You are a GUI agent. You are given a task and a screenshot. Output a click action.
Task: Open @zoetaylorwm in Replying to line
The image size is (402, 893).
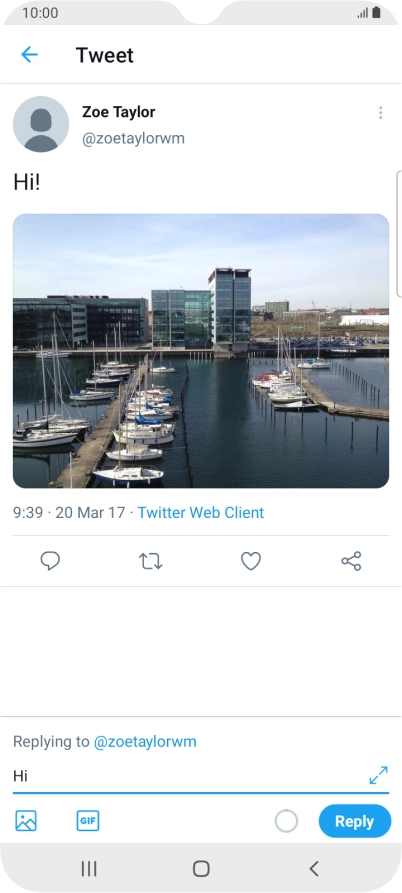click(145, 742)
